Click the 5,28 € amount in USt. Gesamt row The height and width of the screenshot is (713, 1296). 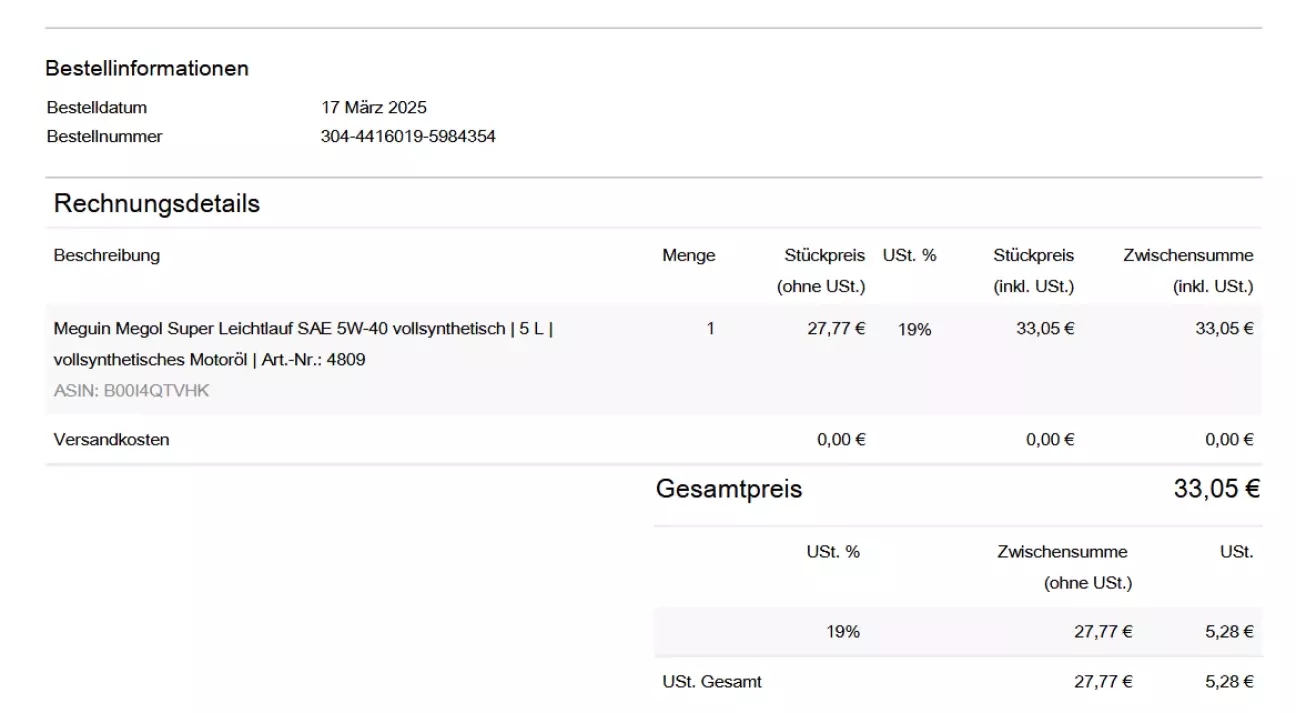click(x=1229, y=682)
